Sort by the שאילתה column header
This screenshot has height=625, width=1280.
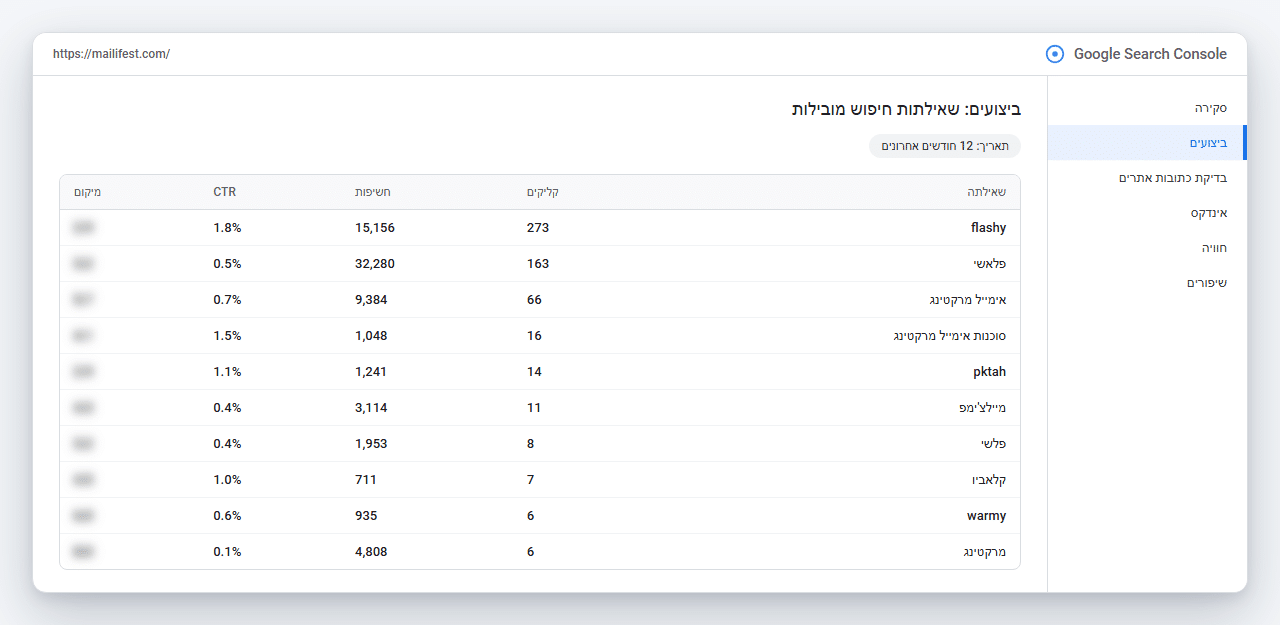pyautogui.click(x=986, y=192)
